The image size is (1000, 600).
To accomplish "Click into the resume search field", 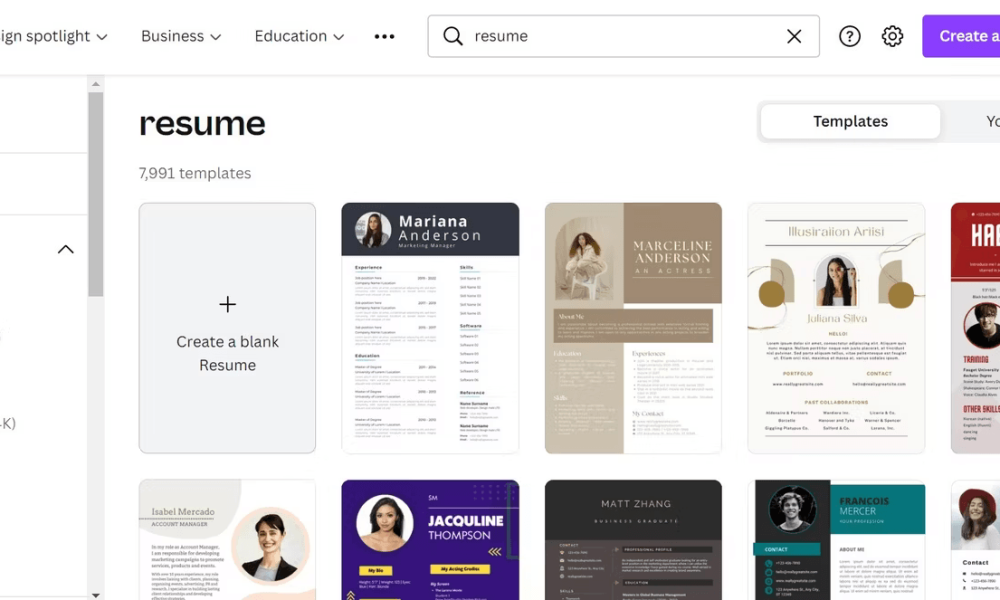I will [624, 36].
